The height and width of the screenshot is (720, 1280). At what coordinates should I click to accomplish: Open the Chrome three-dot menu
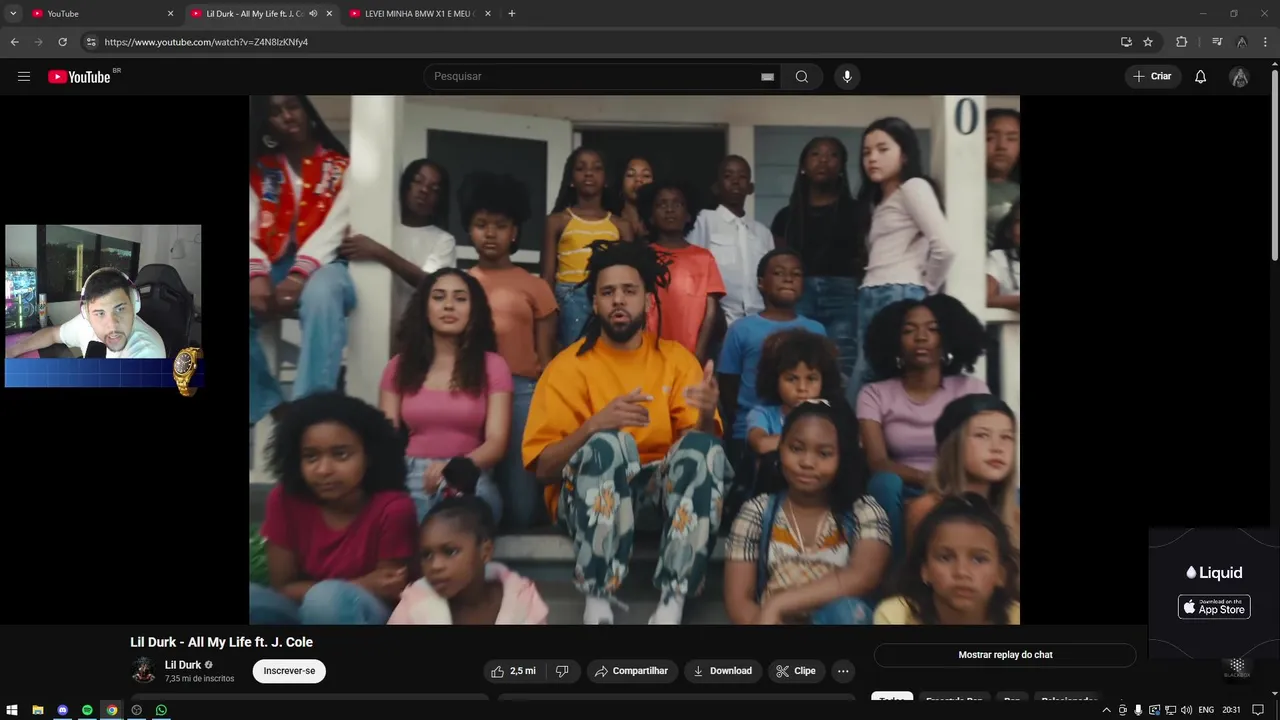tap(1266, 42)
